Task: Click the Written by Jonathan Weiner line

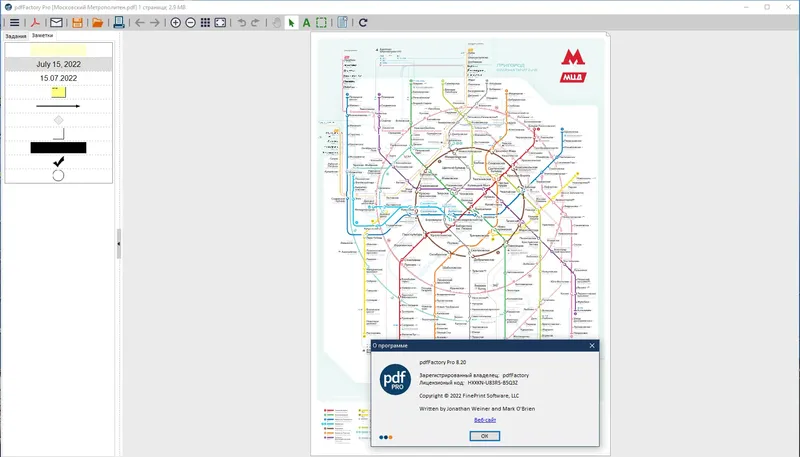Action: [x=477, y=409]
